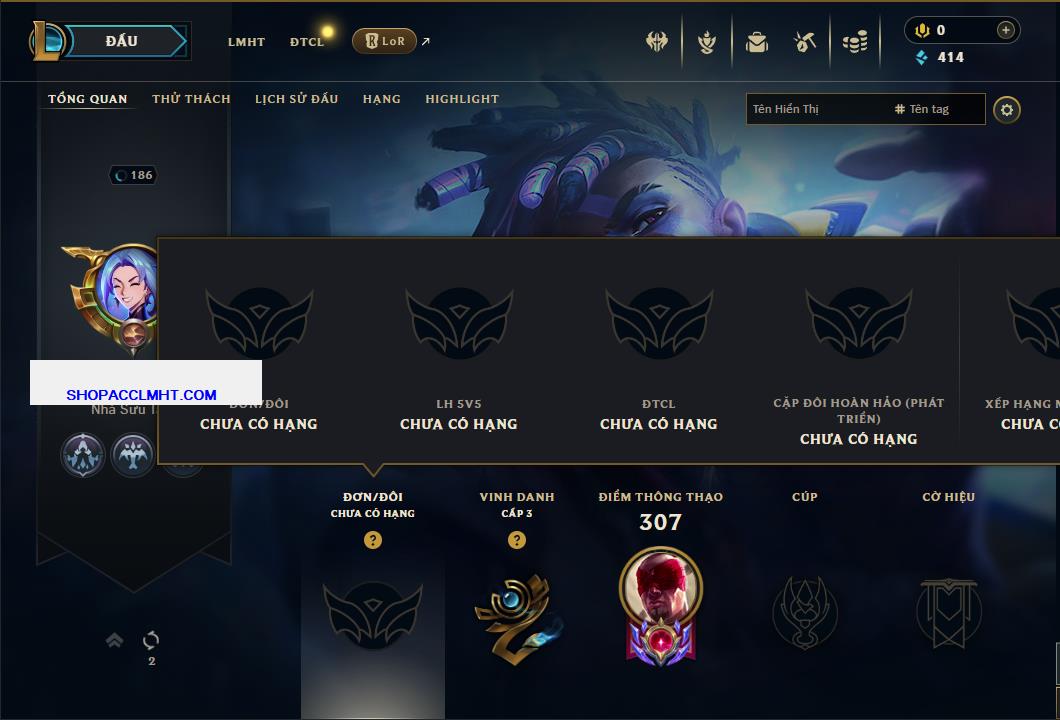The height and width of the screenshot is (720, 1060).
Task: Click the help icon under VINH DANH
Action: click(x=516, y=539)
